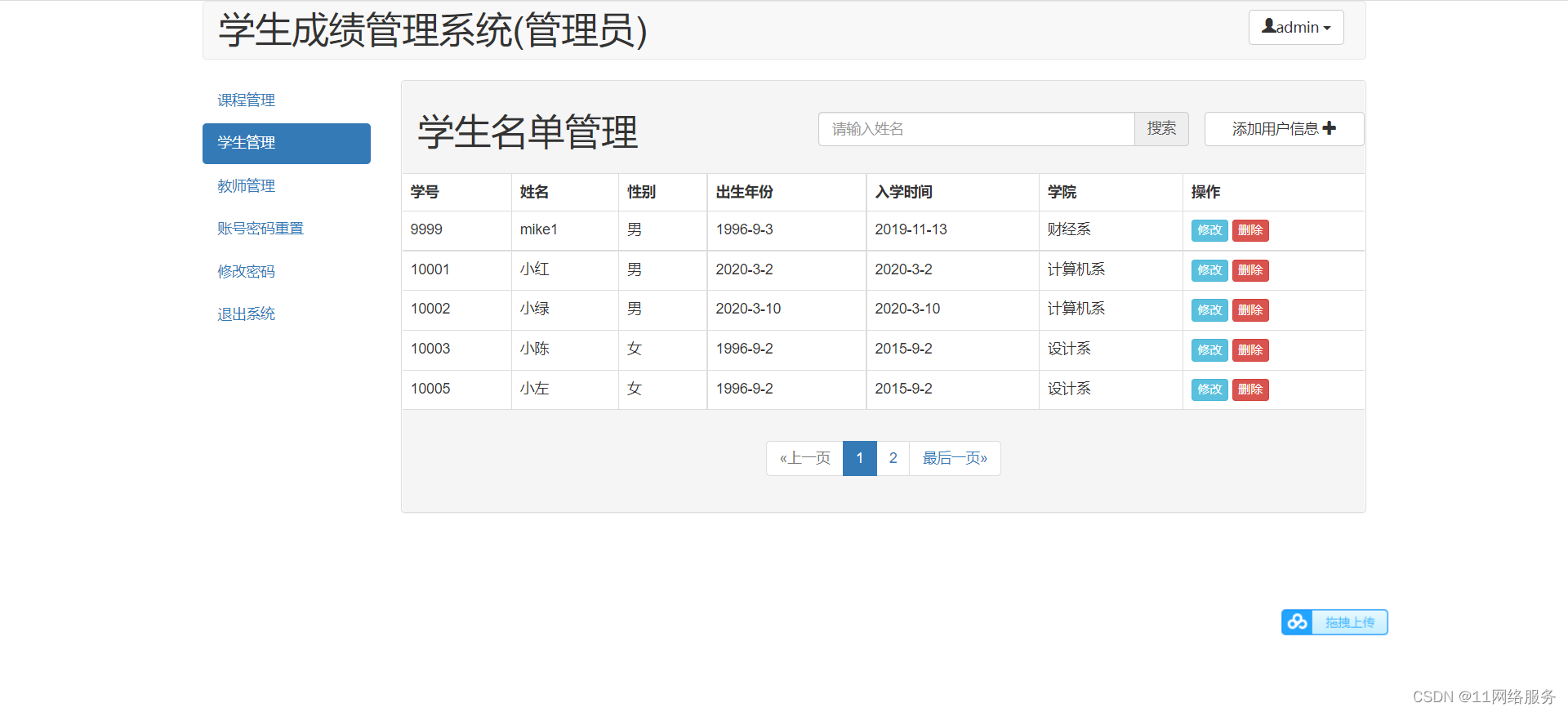Edit student 小陈 record
This screenshot has width=1568, height=712.
(x=1209, y=350)
